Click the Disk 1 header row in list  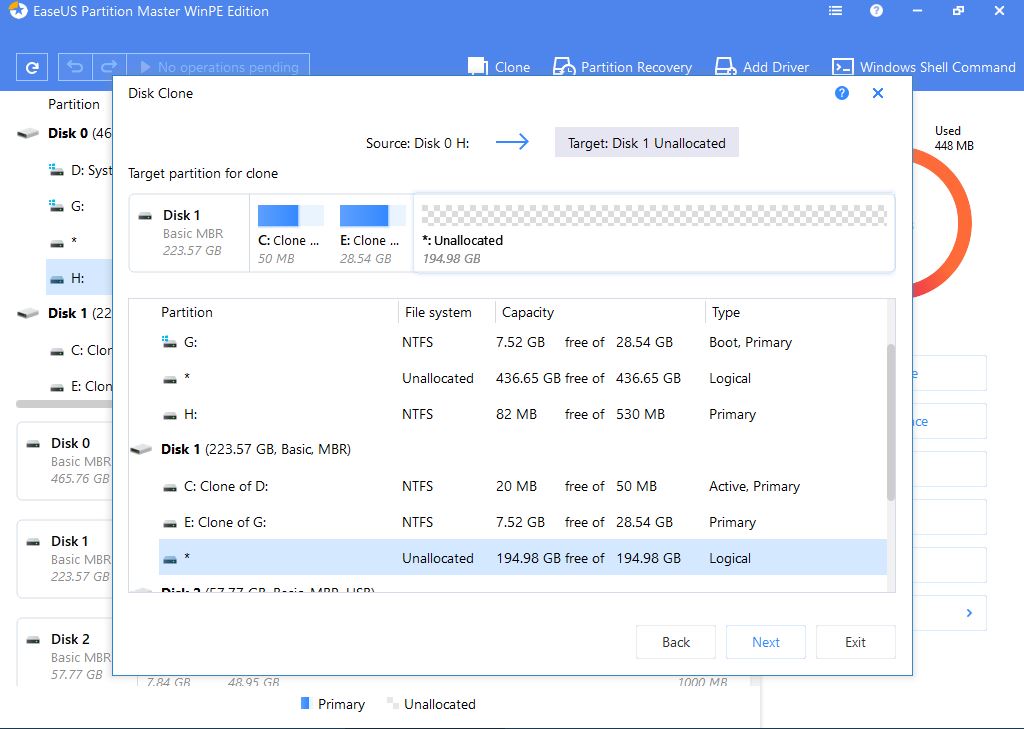pos(255,450)
